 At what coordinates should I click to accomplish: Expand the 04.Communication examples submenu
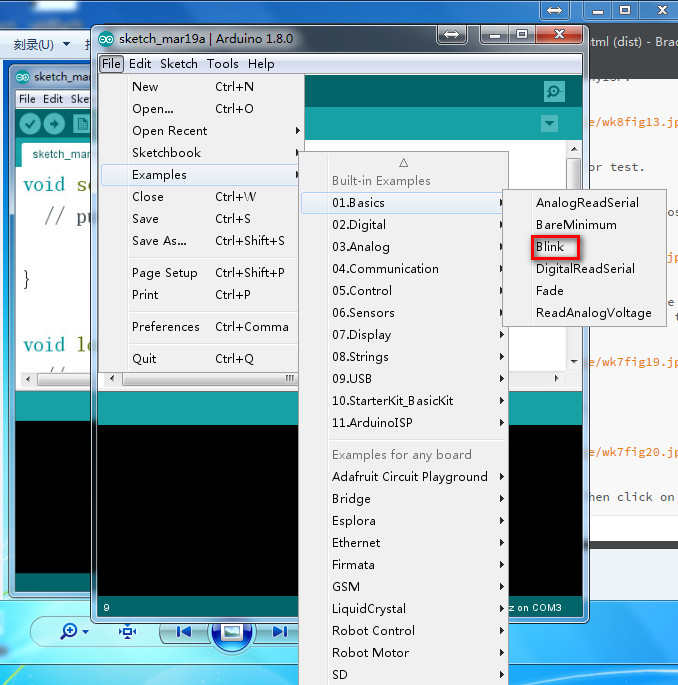pyautogui.click(x=404, y=269)
